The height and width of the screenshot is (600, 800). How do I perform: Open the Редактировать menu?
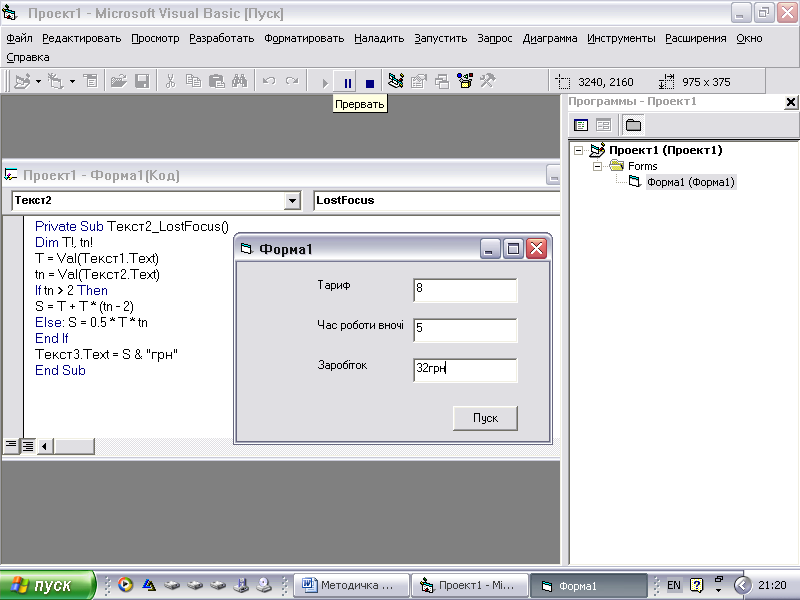pos(82,38)
